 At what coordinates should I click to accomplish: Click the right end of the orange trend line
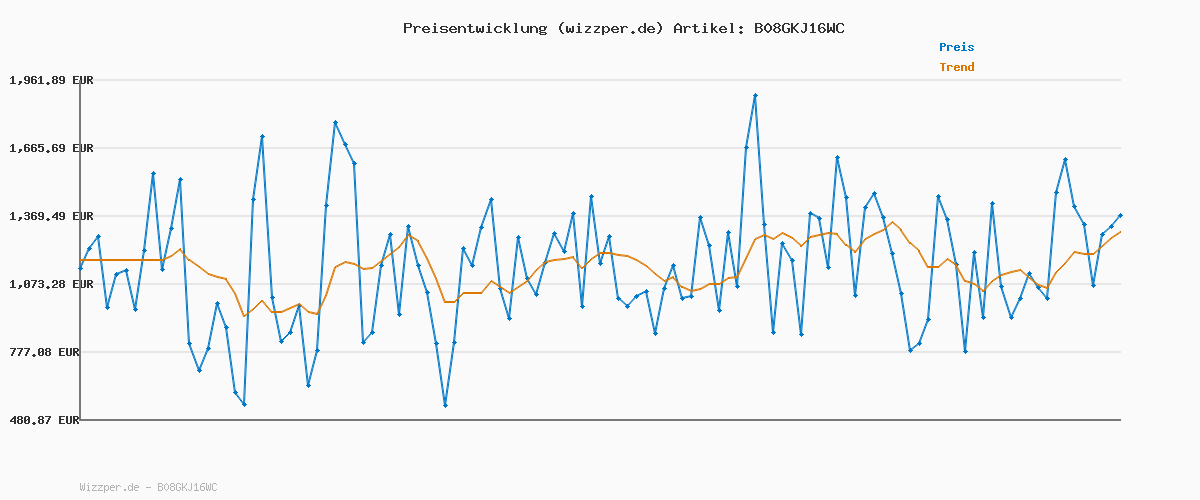click(1120, 232)
